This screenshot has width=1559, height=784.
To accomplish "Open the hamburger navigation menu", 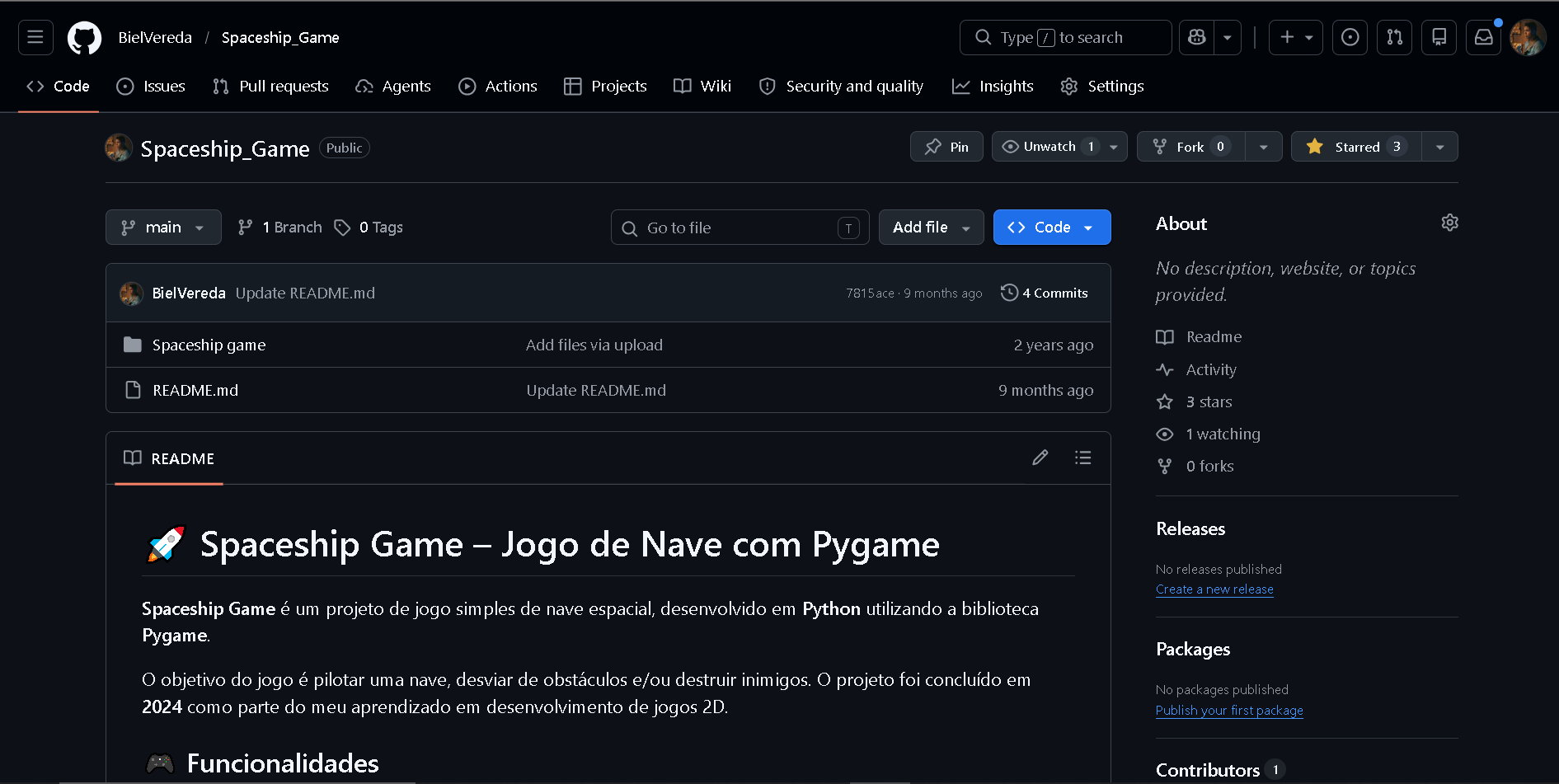I will click(x=35, y=37).
